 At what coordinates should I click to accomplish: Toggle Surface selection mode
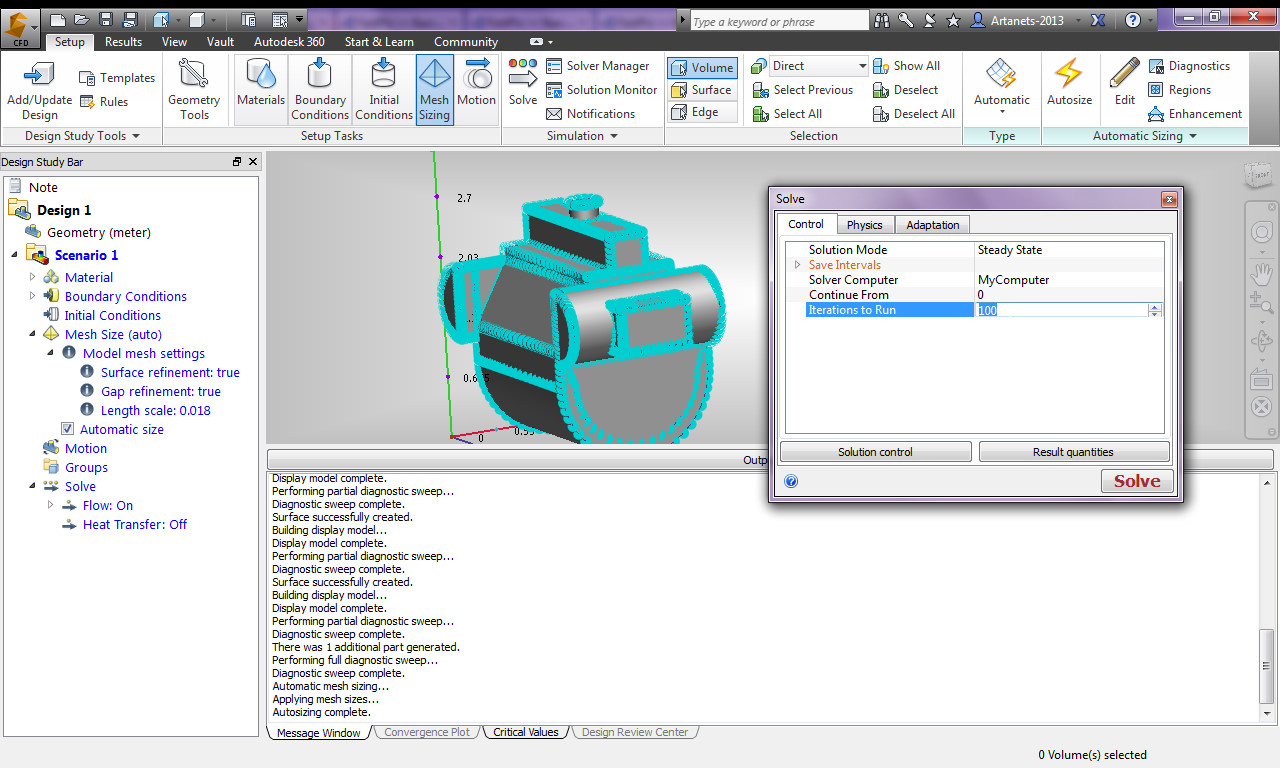click(x=702, y=90)
